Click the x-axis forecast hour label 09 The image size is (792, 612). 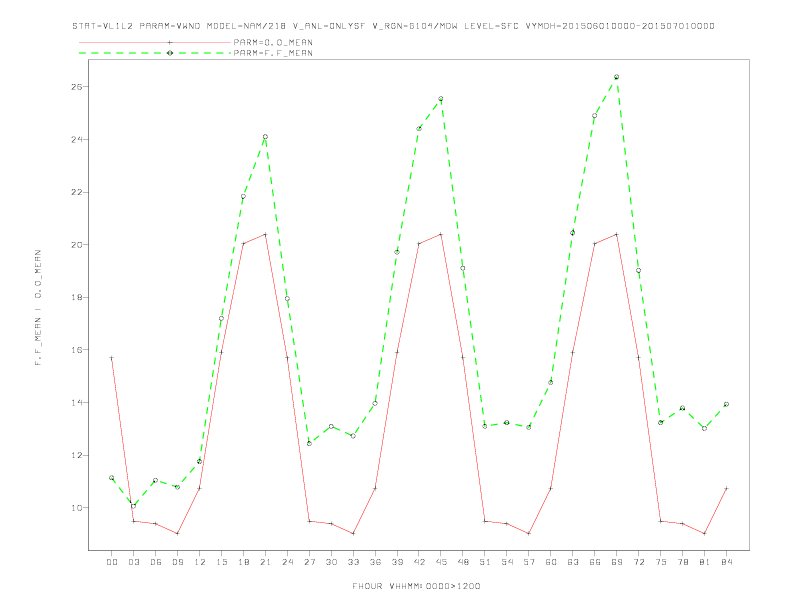tap(177, 562)
